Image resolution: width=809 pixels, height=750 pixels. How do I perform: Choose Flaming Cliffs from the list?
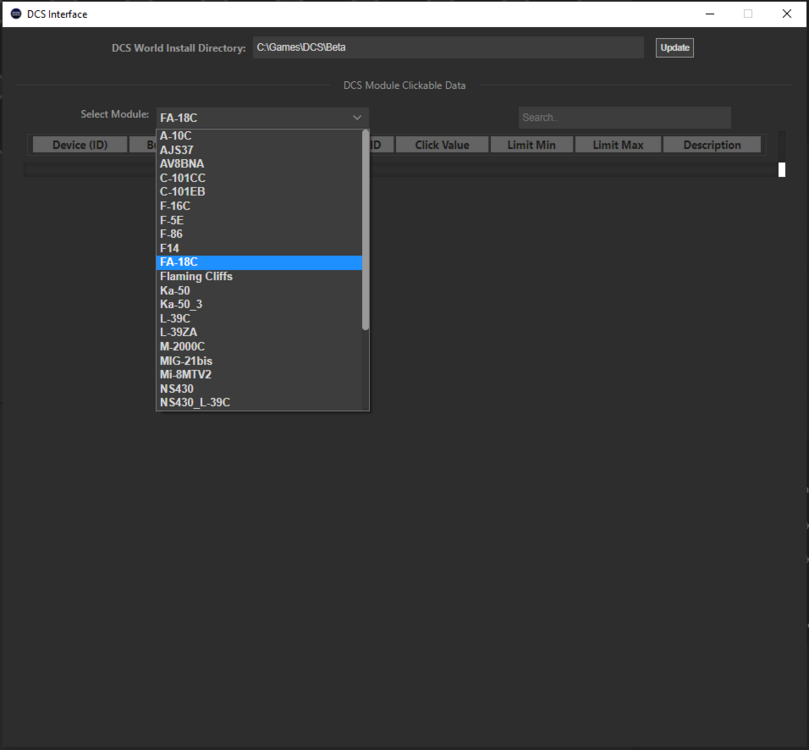pyautogui.click(x=259, y=276)
